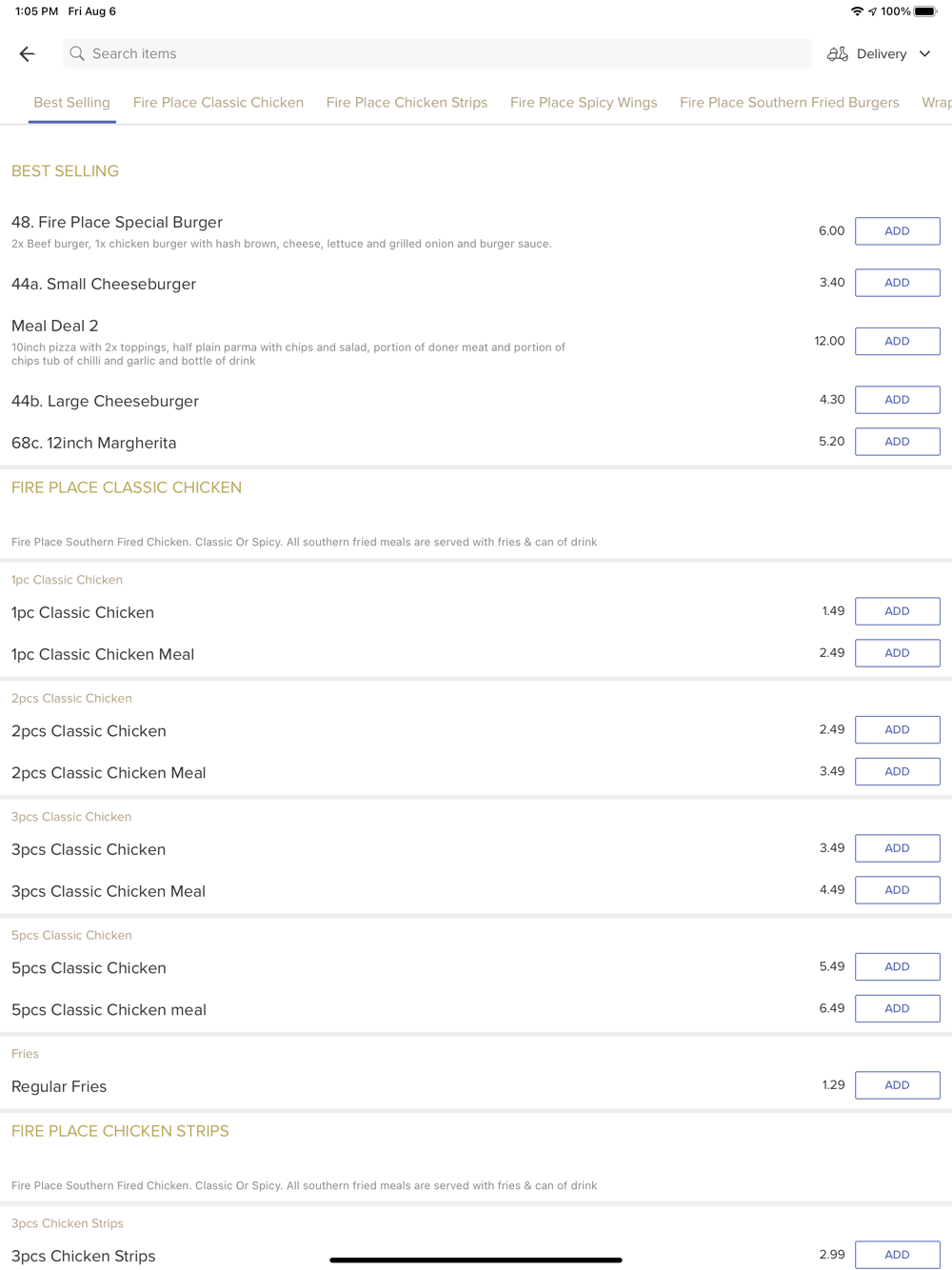Add 44a Small Cheeseburger to basket

[x=897, y=283]
